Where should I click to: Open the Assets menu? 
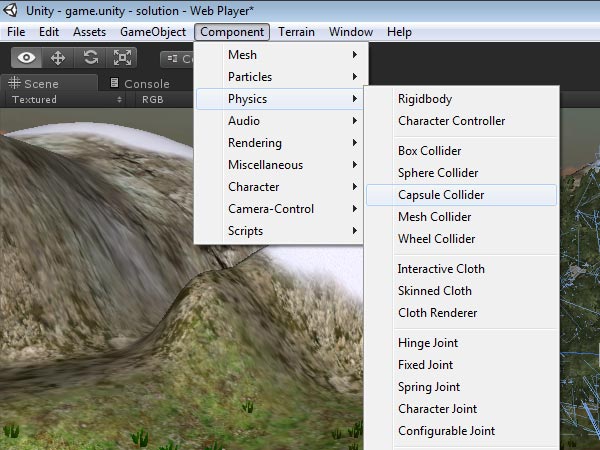89,32
